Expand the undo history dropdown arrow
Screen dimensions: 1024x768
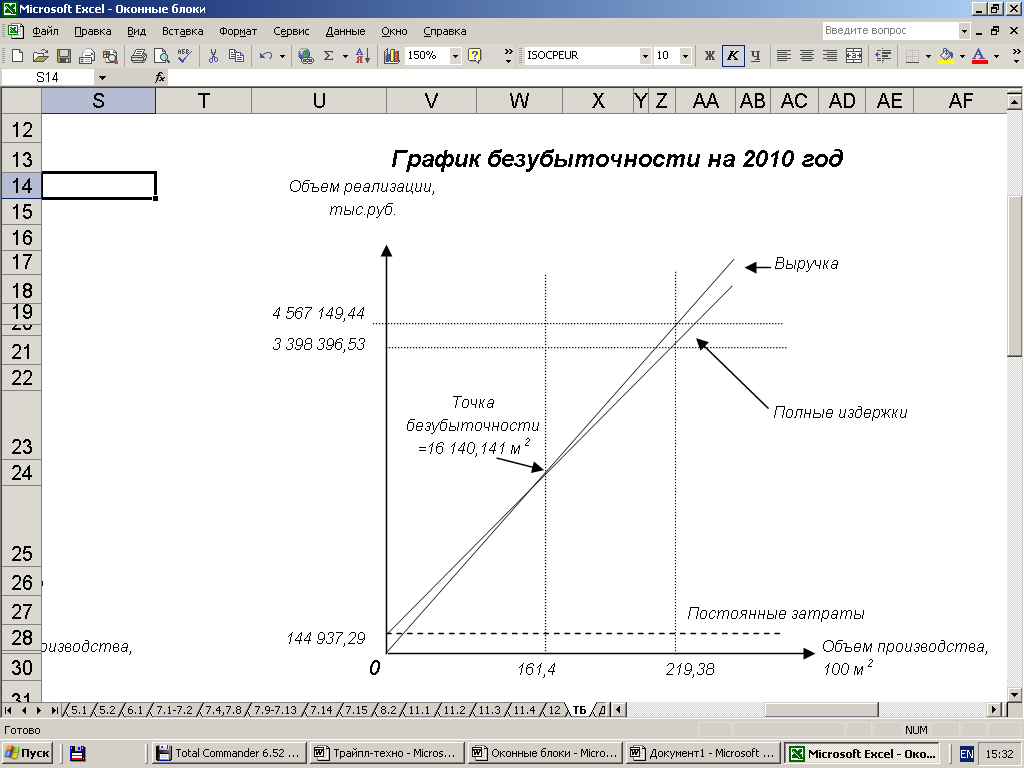click(282, 56)
